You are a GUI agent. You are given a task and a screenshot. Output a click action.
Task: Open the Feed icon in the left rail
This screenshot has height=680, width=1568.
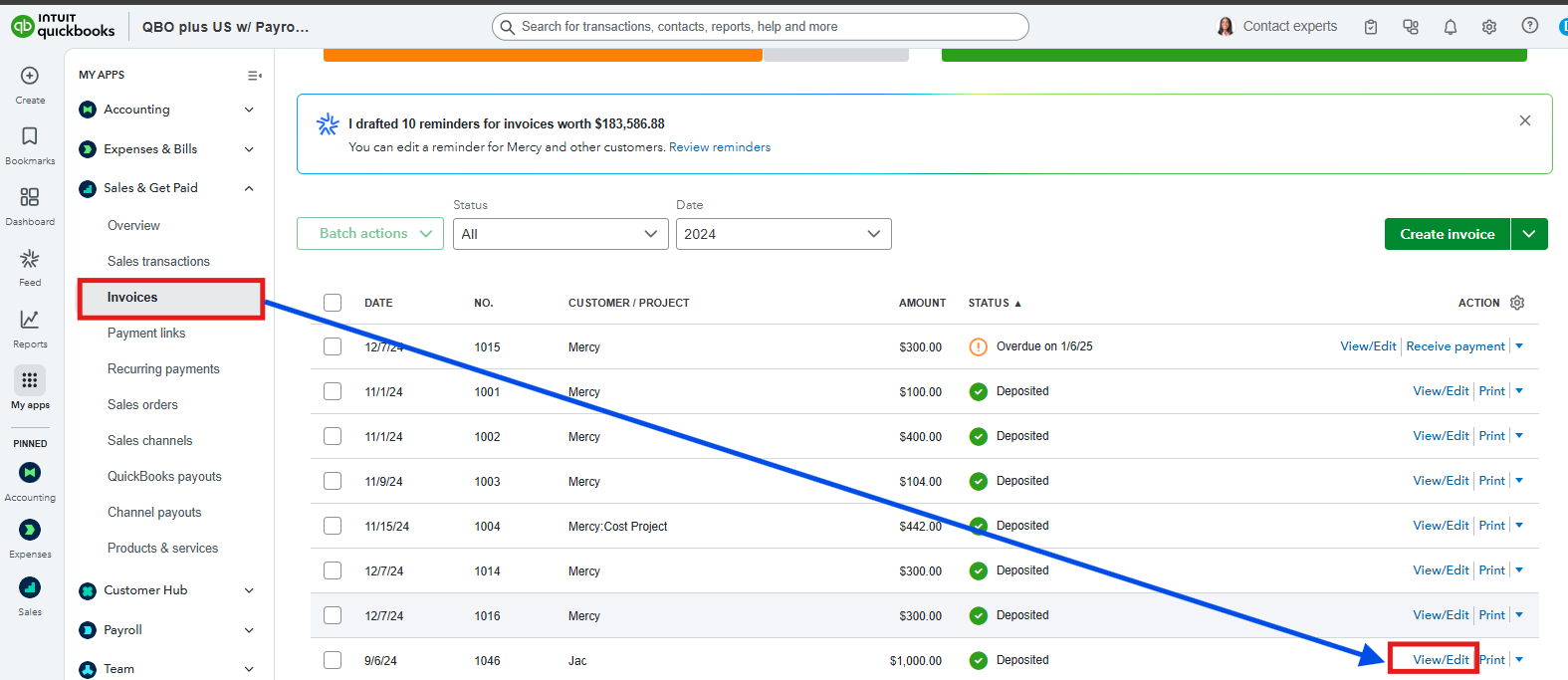[x=30, y=259]
